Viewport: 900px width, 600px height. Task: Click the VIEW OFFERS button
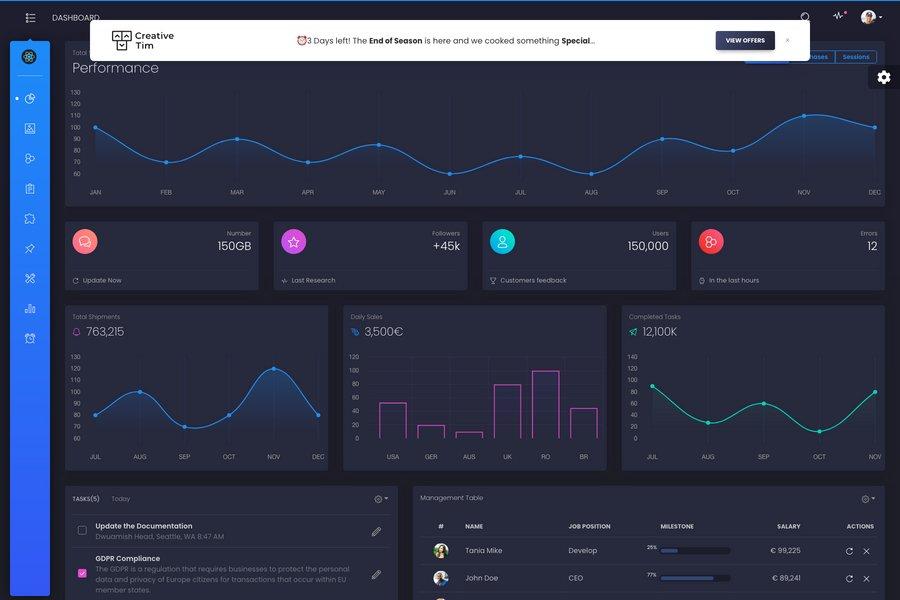(744, 40)
